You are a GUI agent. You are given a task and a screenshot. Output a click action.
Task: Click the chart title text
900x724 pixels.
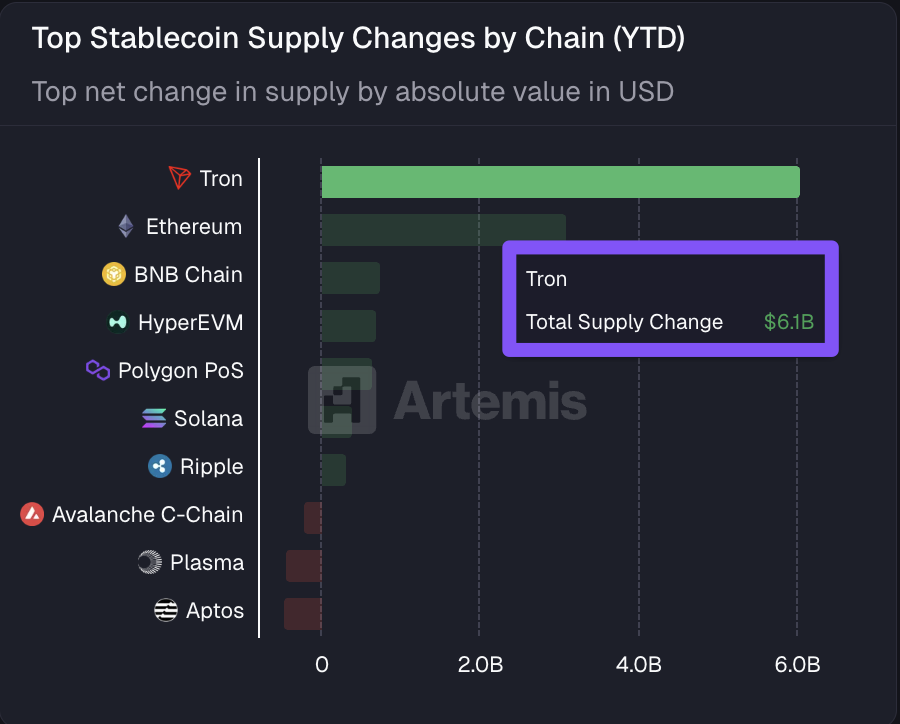point(358,40)
